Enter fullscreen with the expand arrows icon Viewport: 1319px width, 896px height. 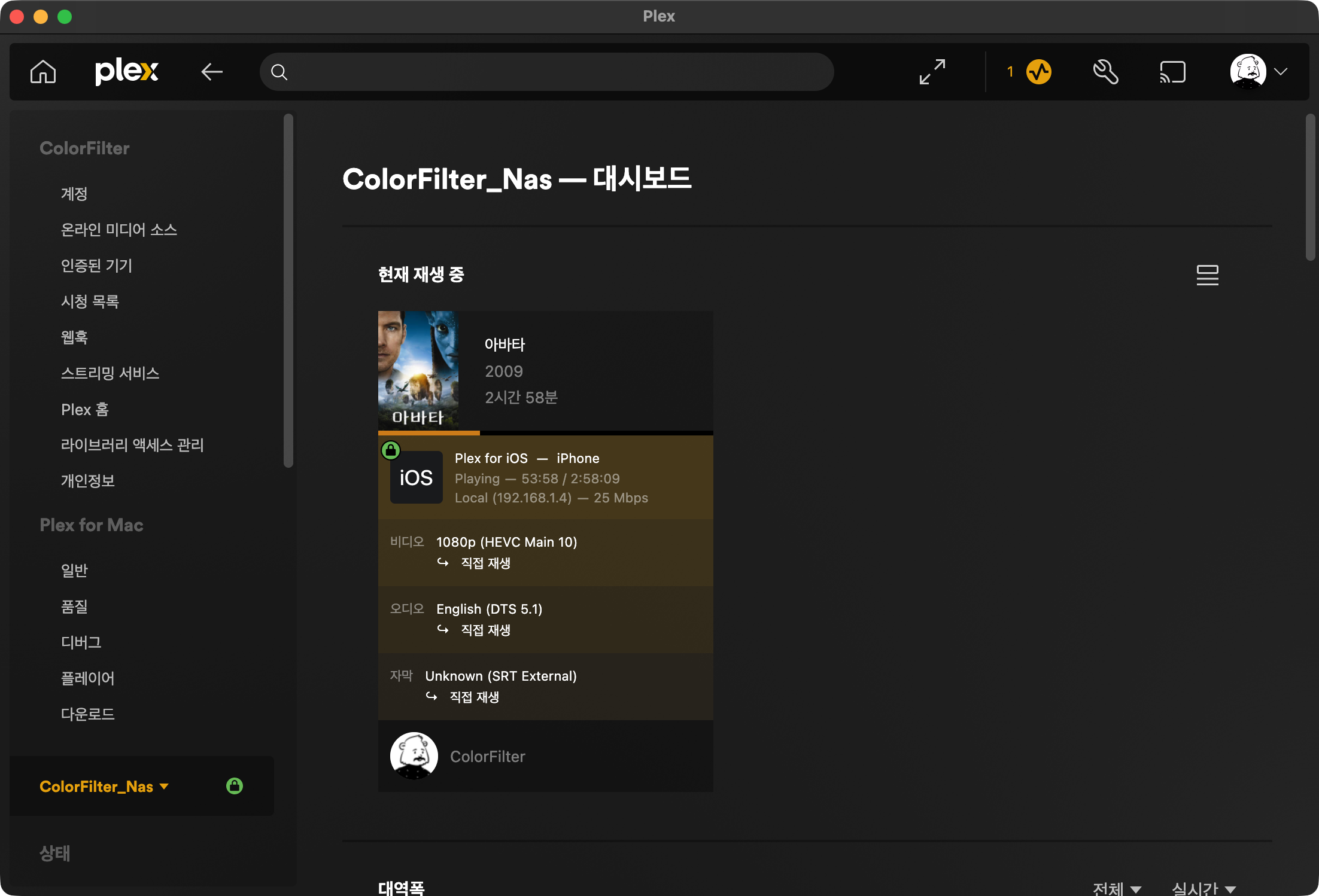click(932, 72)
